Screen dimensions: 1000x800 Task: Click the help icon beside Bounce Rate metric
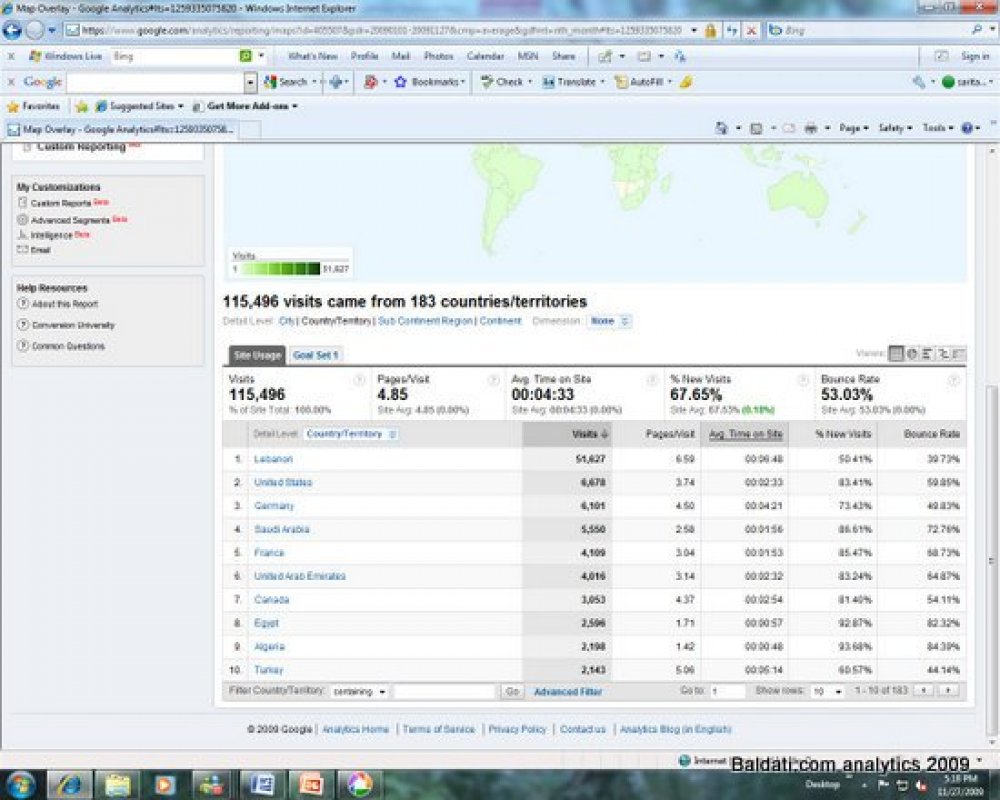(953, 380)
